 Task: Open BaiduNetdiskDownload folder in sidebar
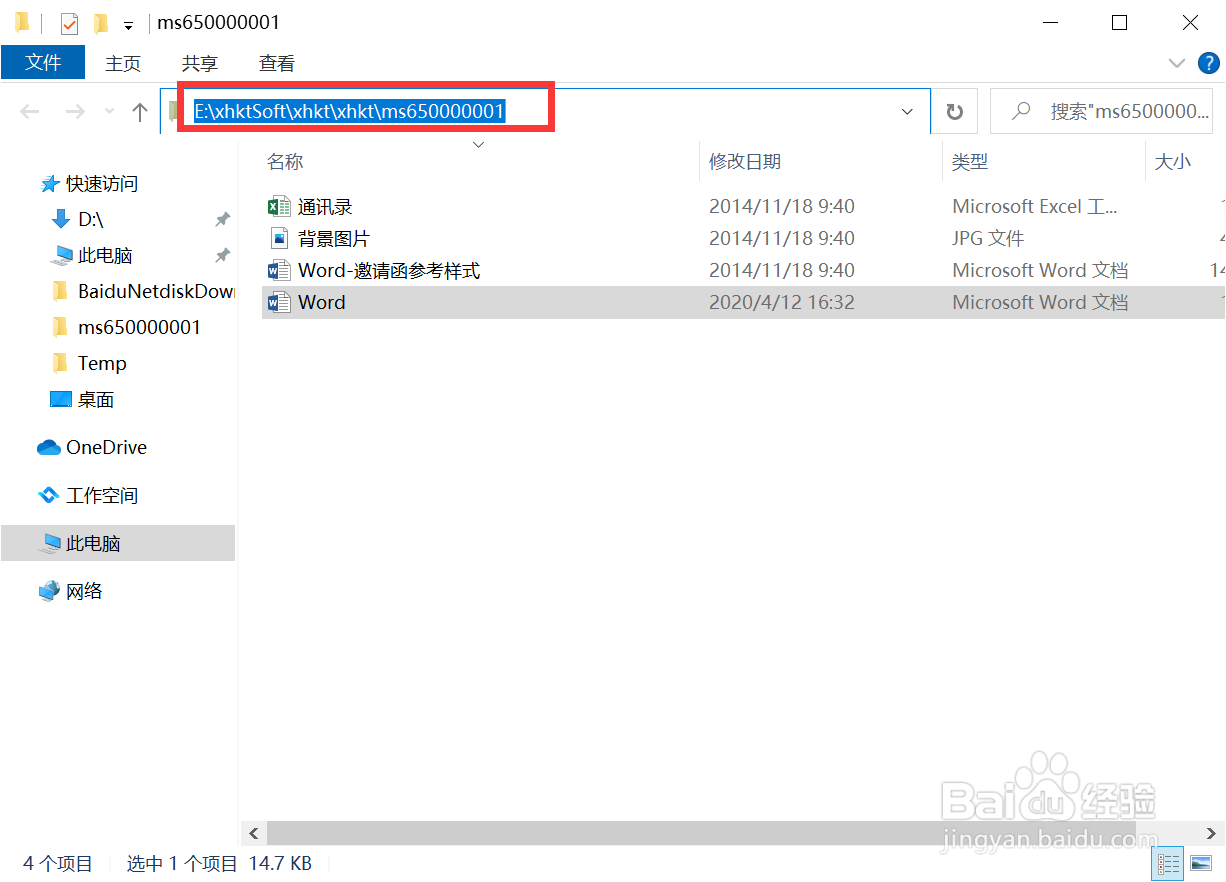click(x=155, y=292)
